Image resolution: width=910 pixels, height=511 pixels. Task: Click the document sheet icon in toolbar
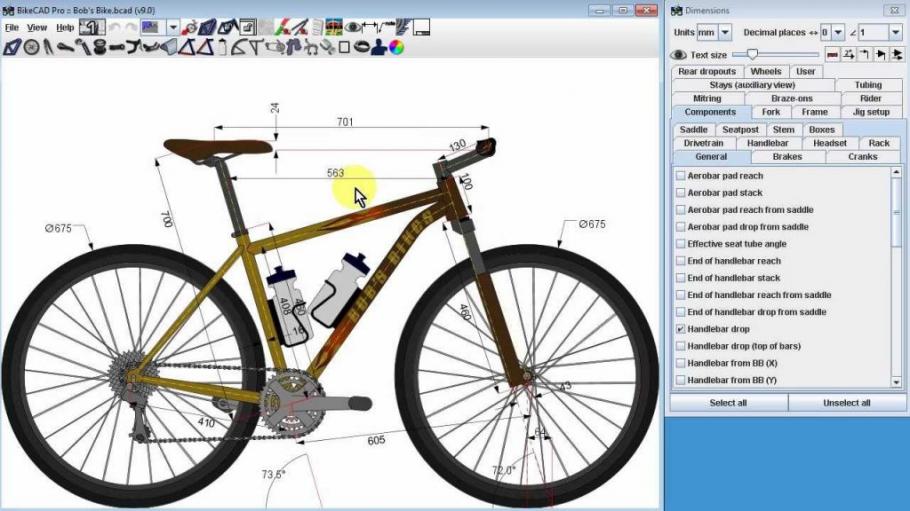[x=318, y=27]
